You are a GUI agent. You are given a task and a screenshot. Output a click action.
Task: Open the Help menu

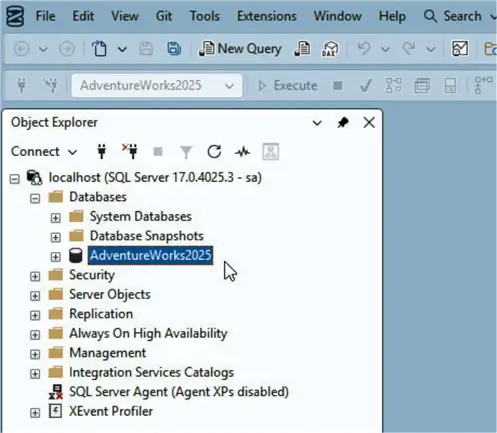click(392, 16)
